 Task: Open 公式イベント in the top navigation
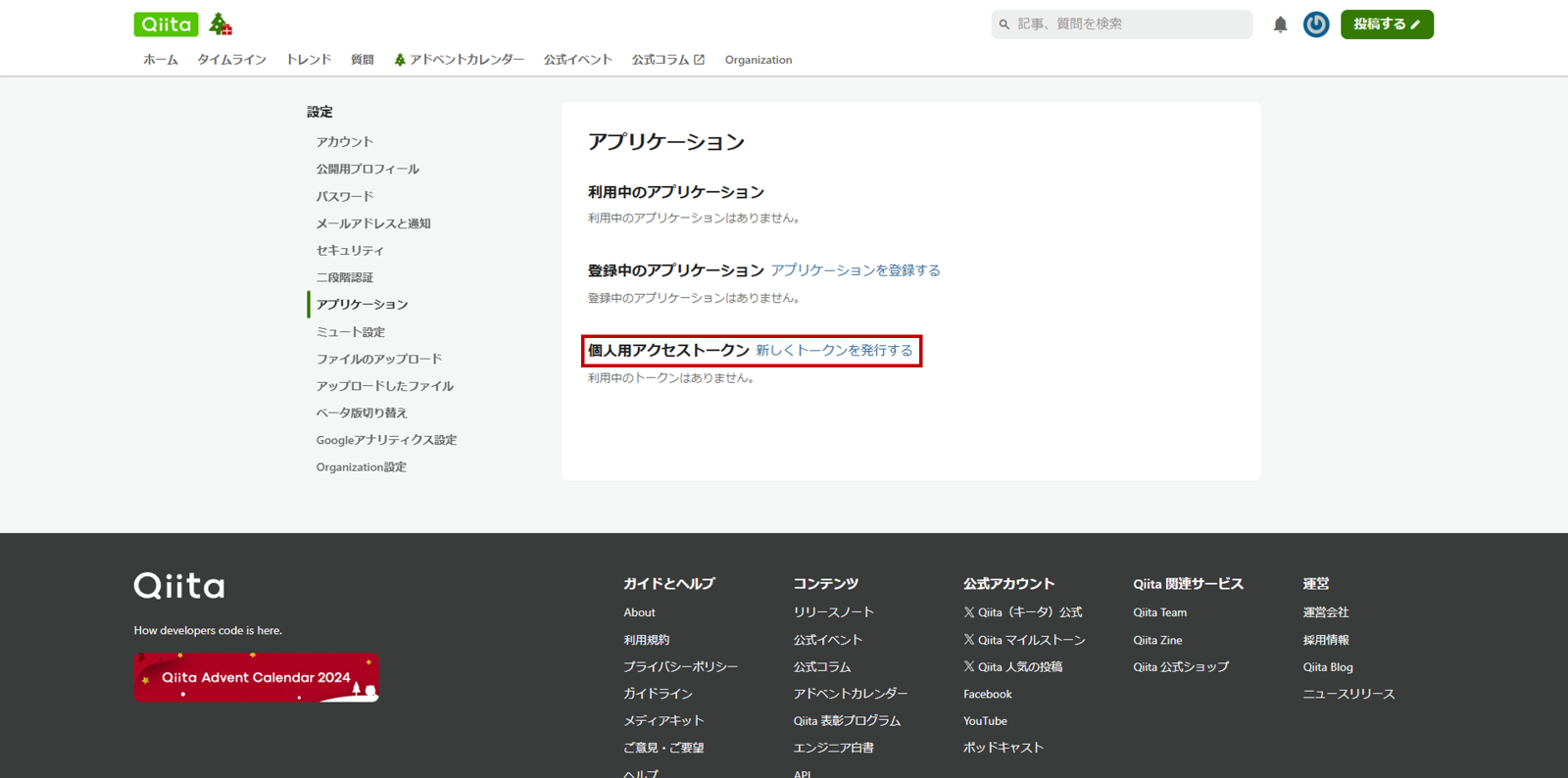click(x=578, y=60)
